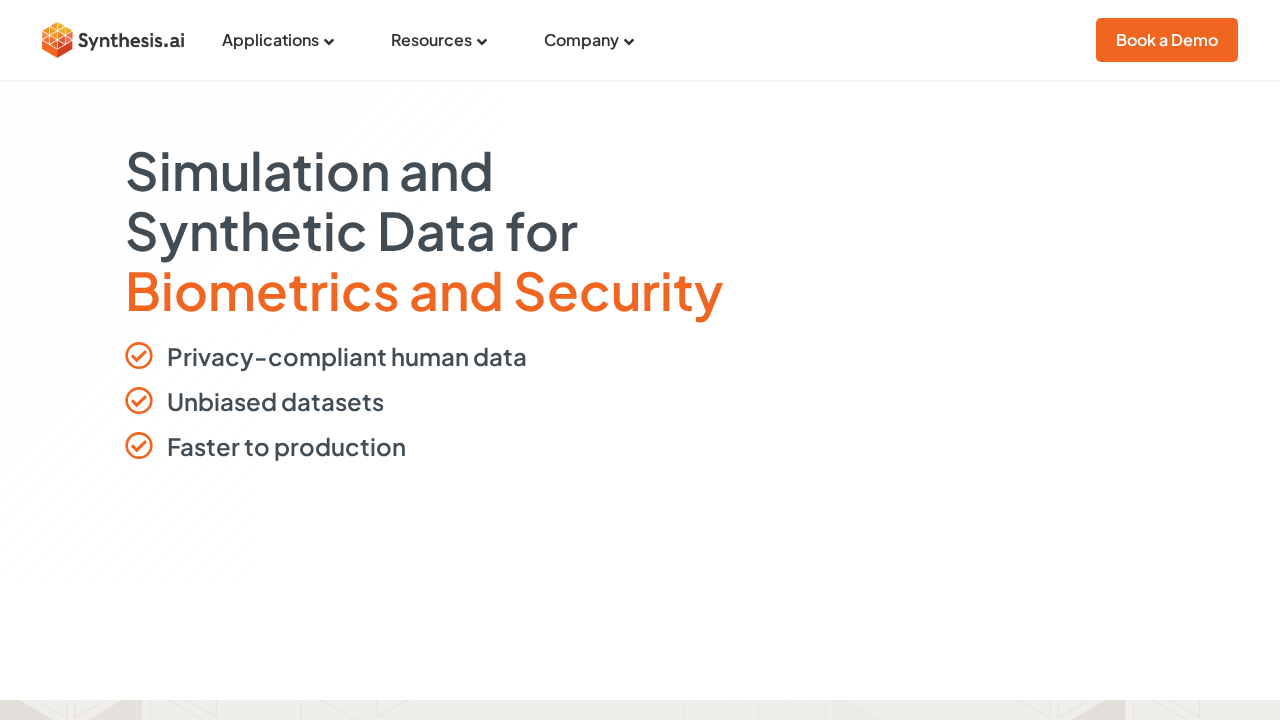Expand the chevron next to Resources
The height and width of the screenshot is (720, 1280).
482,41
